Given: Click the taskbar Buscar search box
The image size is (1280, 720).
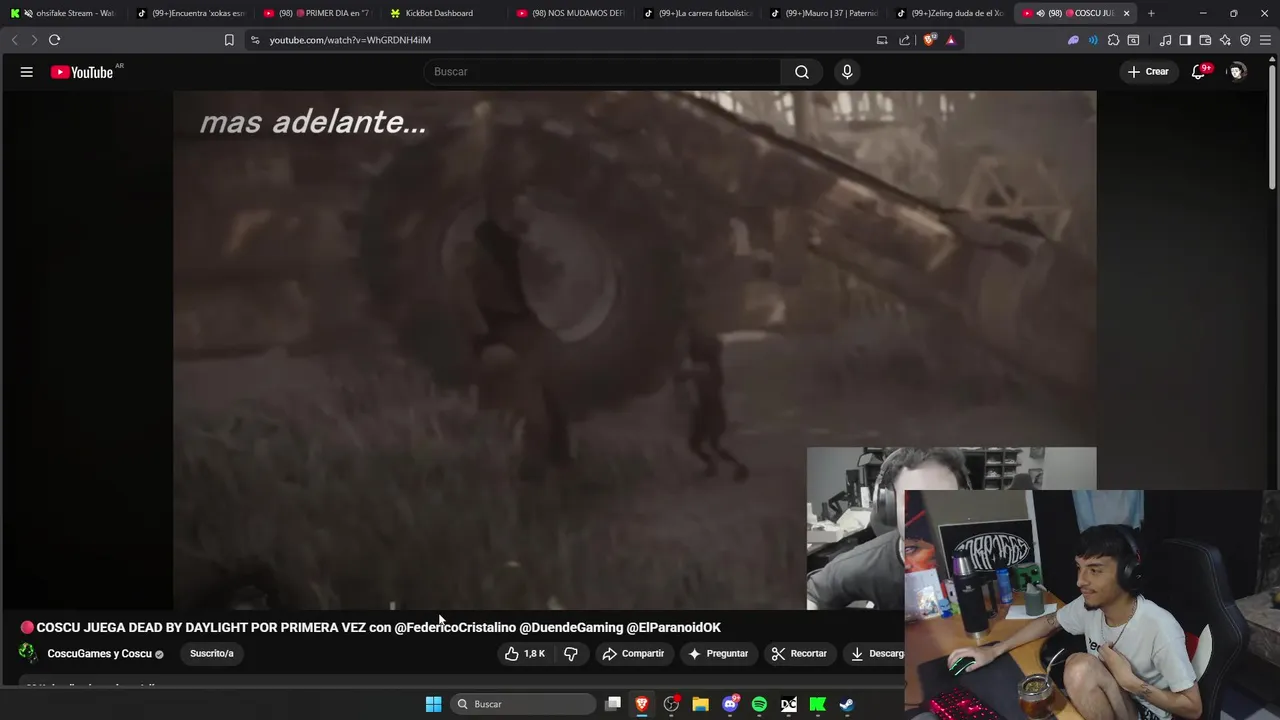Looking at the screenshot, I should 522,704.
